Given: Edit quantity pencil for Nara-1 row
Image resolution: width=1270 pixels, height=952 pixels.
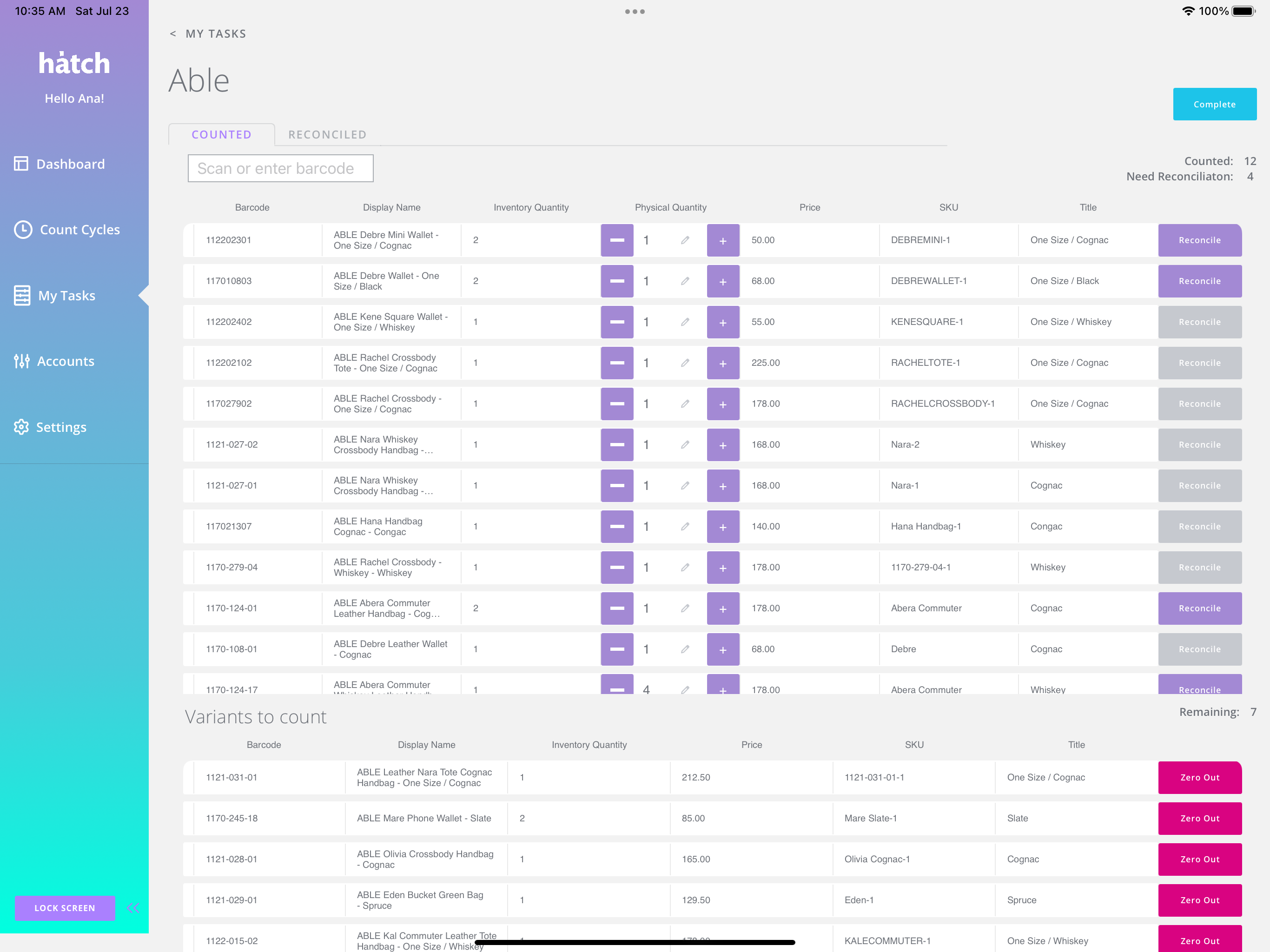Looking at the screenshot, I should coord(685,485).
